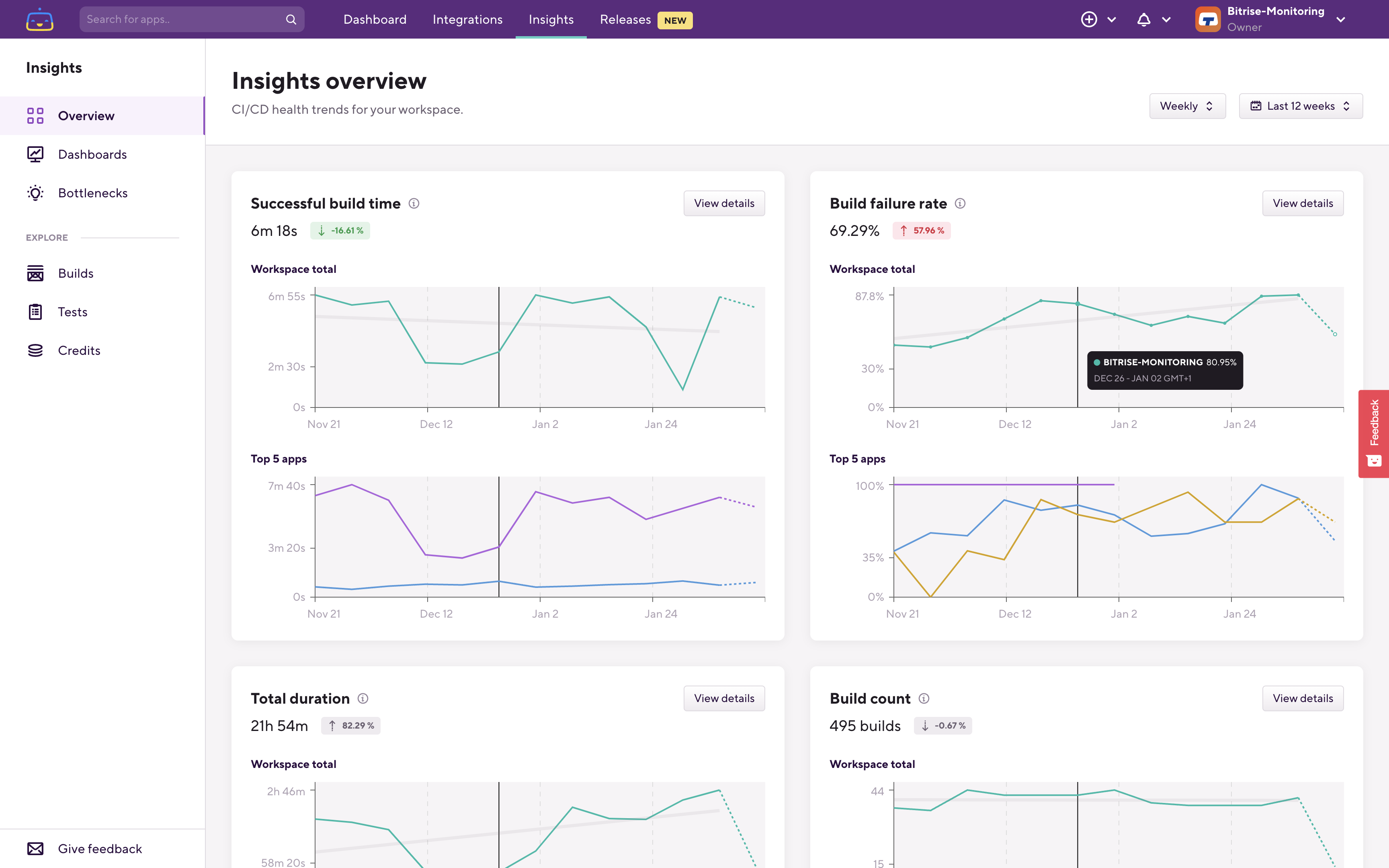The width and height of the screenshot is (1389, 868).
Task: Open the Releases tab
Action: coord(625,20)
